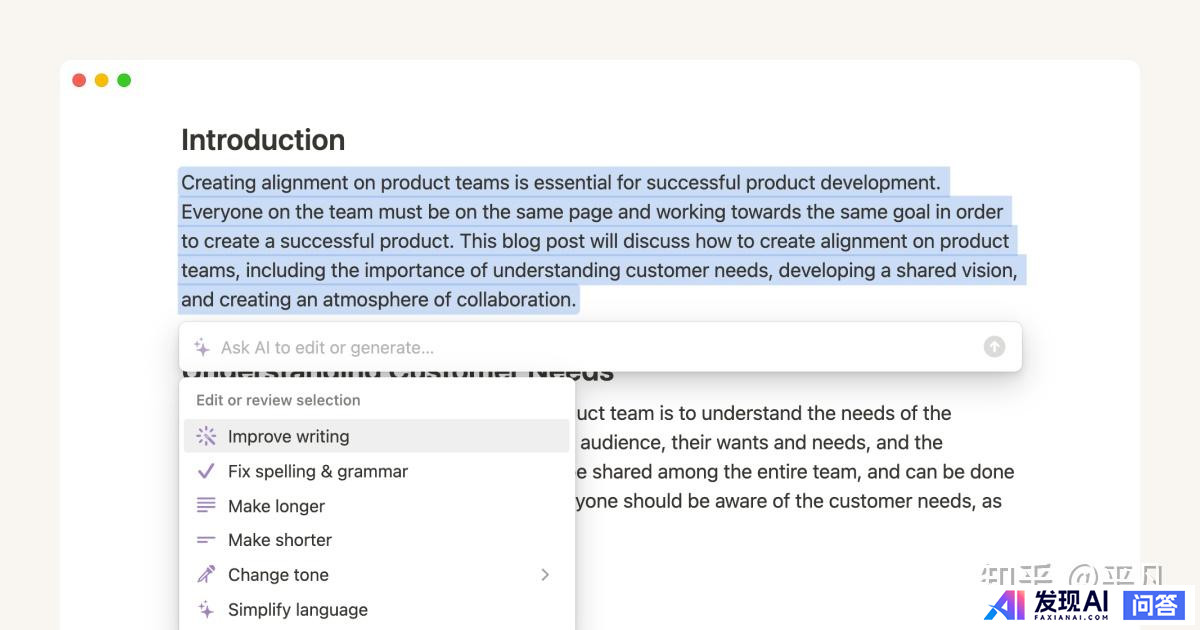The height and width of the screenshot is (630, 1200).
Task: Click the Introduction heading
Action: pyautogui.click(x=263, y=140)
